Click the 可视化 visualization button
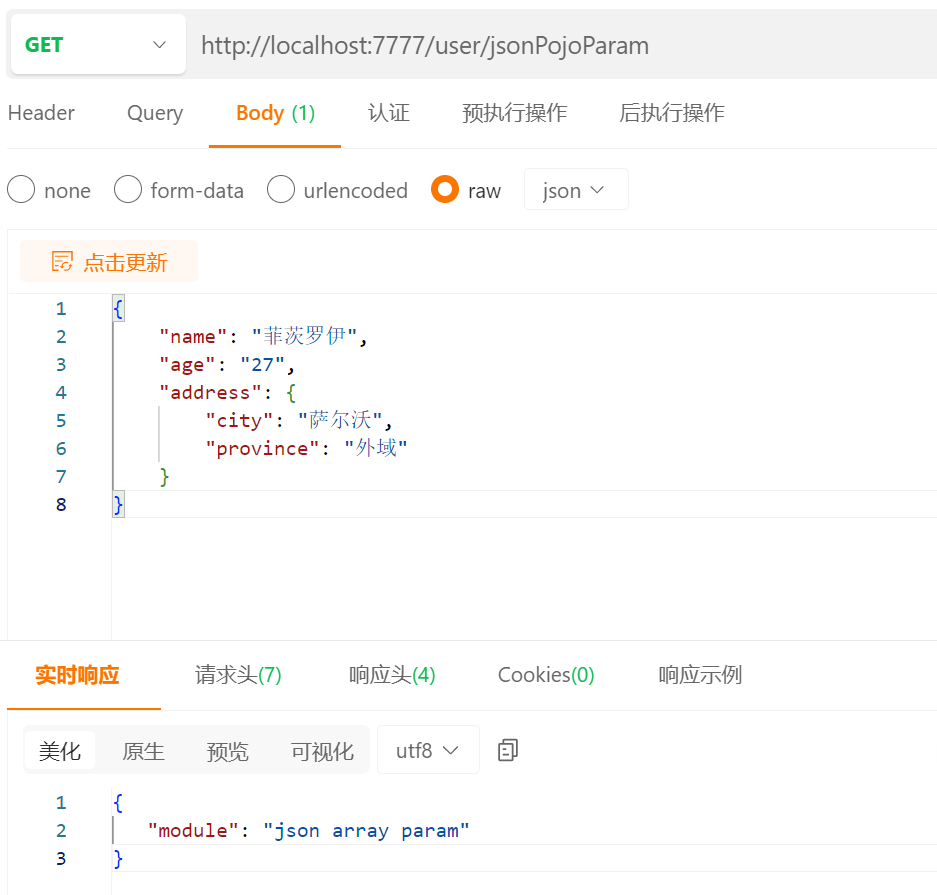 click(321, 750)
